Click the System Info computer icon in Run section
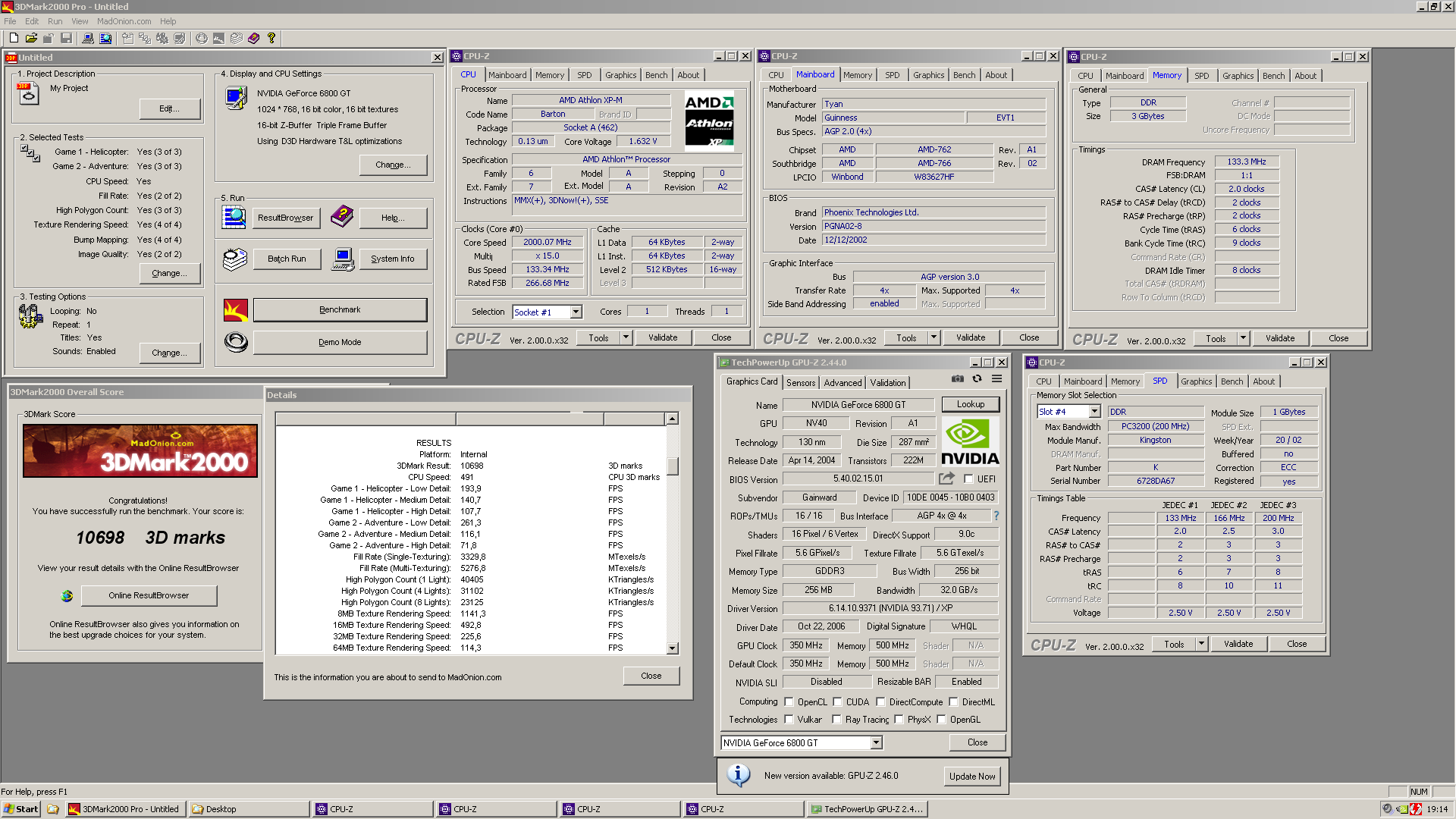1456x819 pixels. click(x=343, y=259)
